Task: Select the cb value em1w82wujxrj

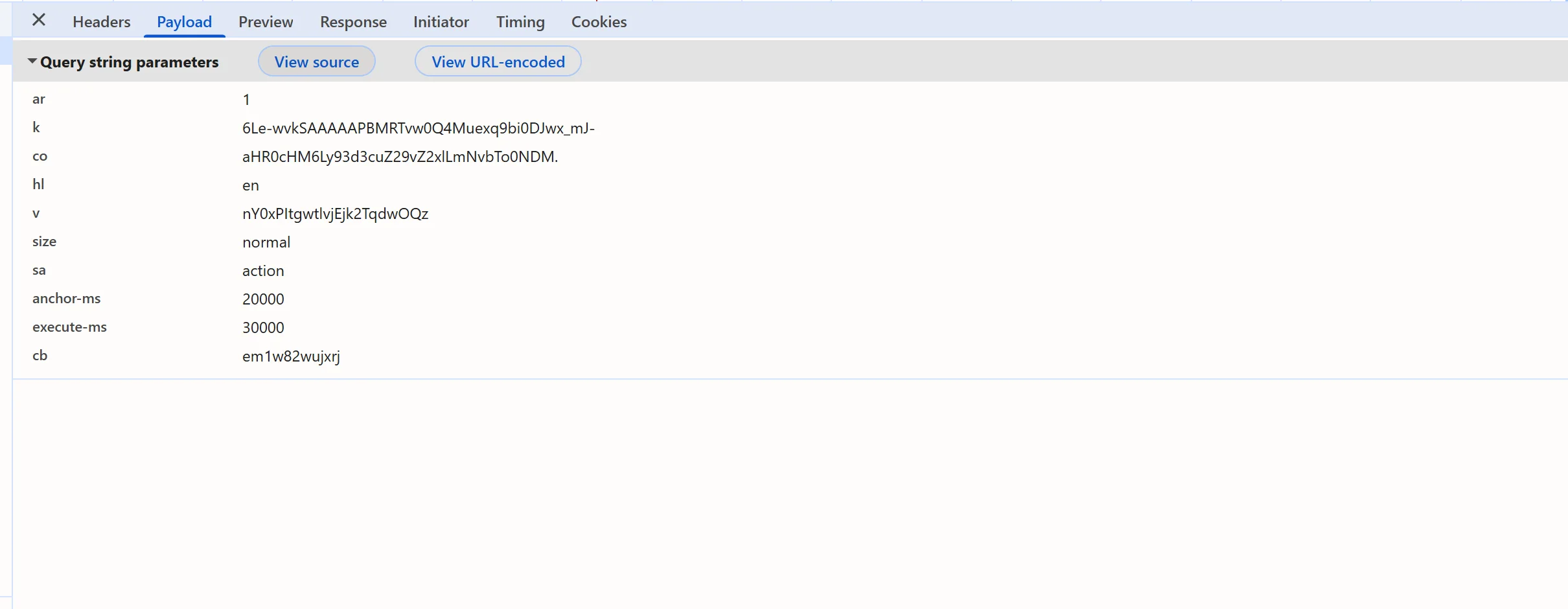Action: (x=291, y=356)
